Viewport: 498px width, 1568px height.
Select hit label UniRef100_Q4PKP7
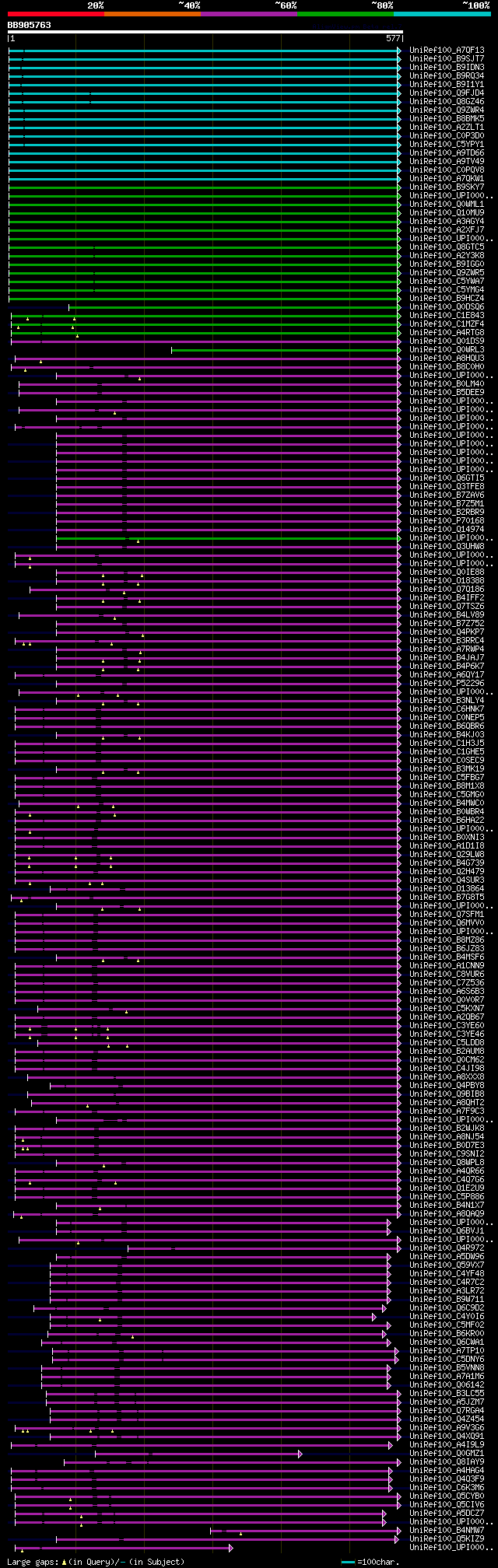click(447, 632)
